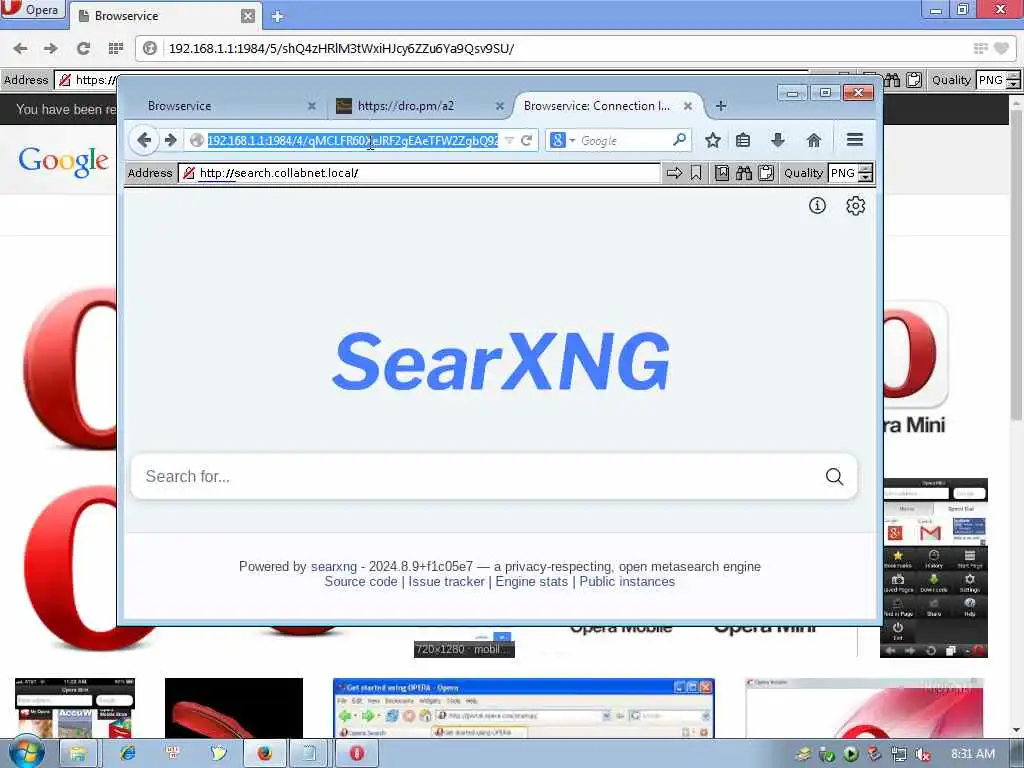Viewport: 1024px width, 768px height.
Task: Open Opera Mini phone screenshot thumbnail
Action: [x=934, y=568]
